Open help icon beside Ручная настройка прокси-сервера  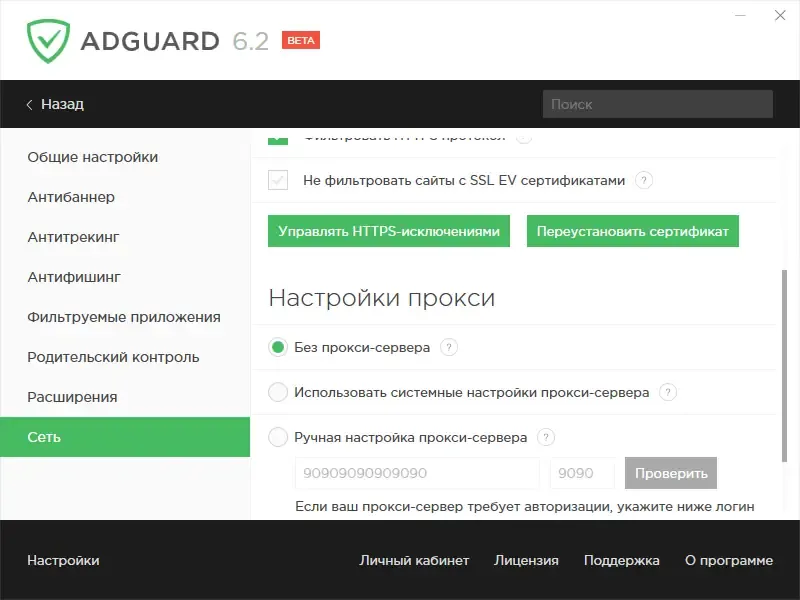546,437
